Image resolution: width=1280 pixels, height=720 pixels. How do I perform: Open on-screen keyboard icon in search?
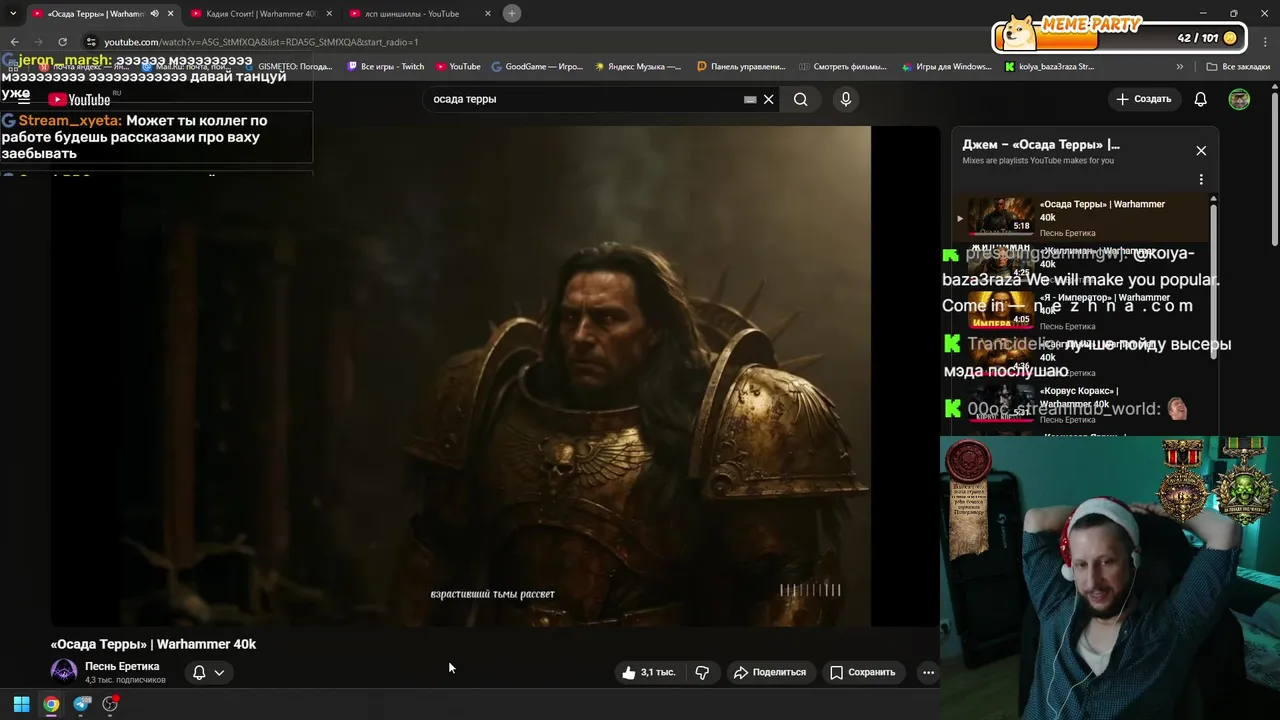click(x=750, y=99)
